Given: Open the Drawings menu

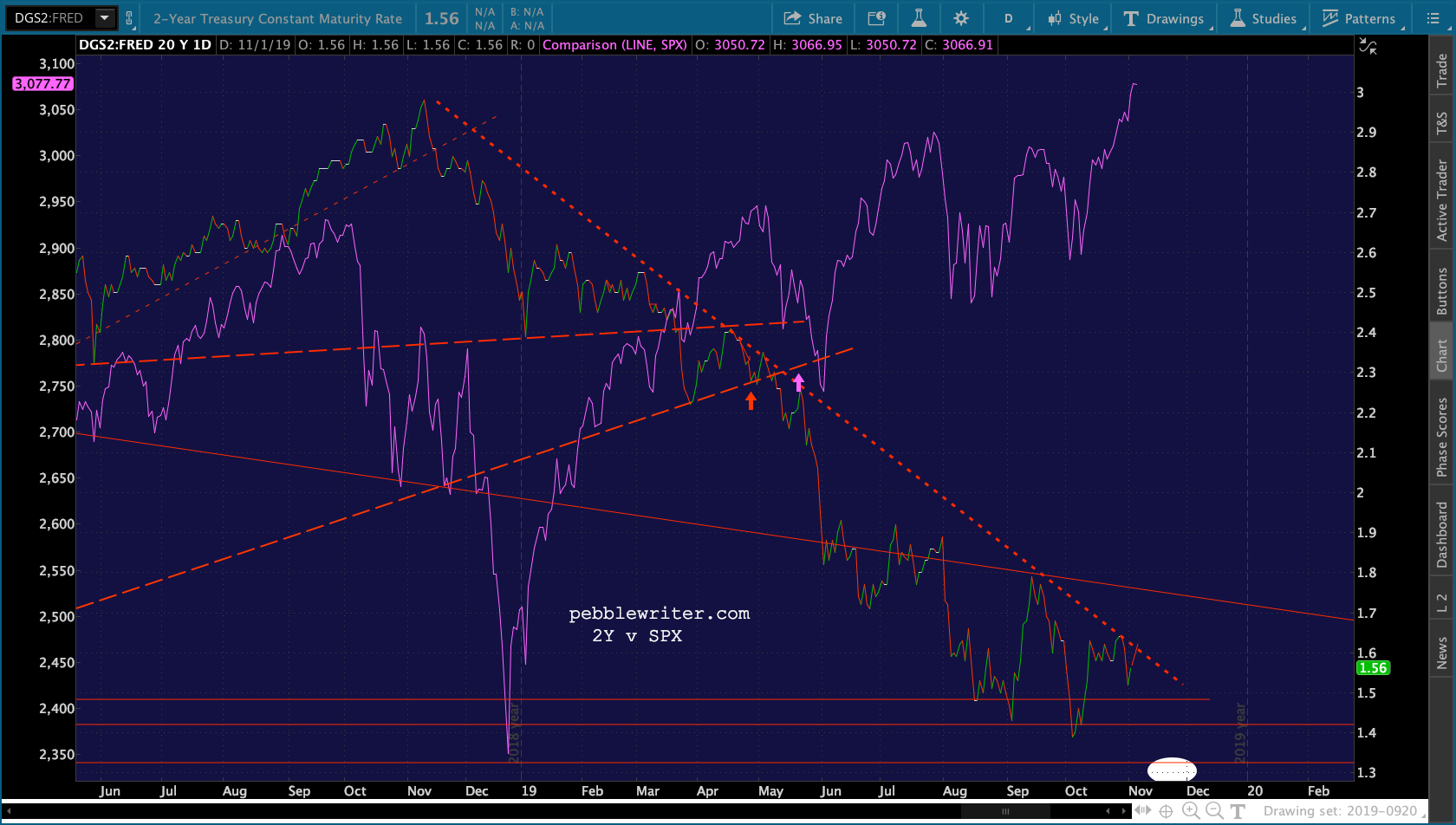Looking at the screenshot, I should point(1164,18).
